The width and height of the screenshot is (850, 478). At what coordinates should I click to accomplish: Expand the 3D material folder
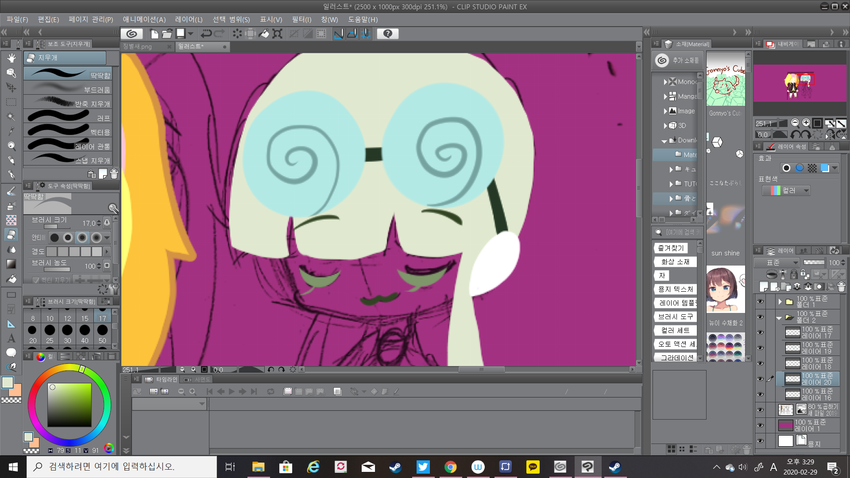666,125
